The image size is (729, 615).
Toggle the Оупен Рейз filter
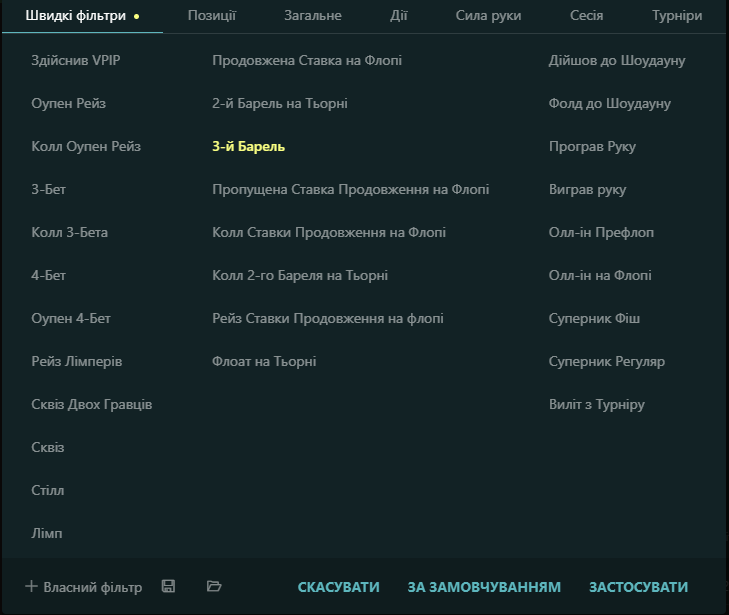(68, 103)
